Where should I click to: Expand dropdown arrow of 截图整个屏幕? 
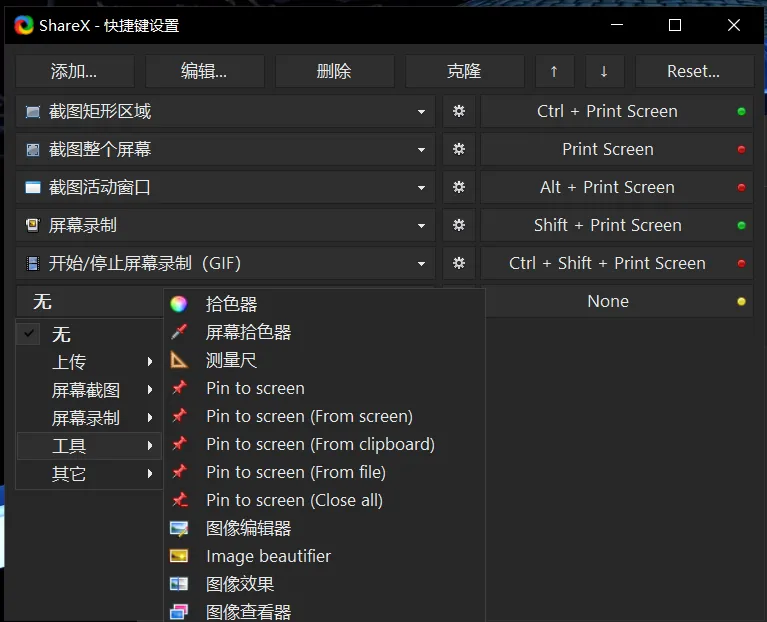coord(421,150)
